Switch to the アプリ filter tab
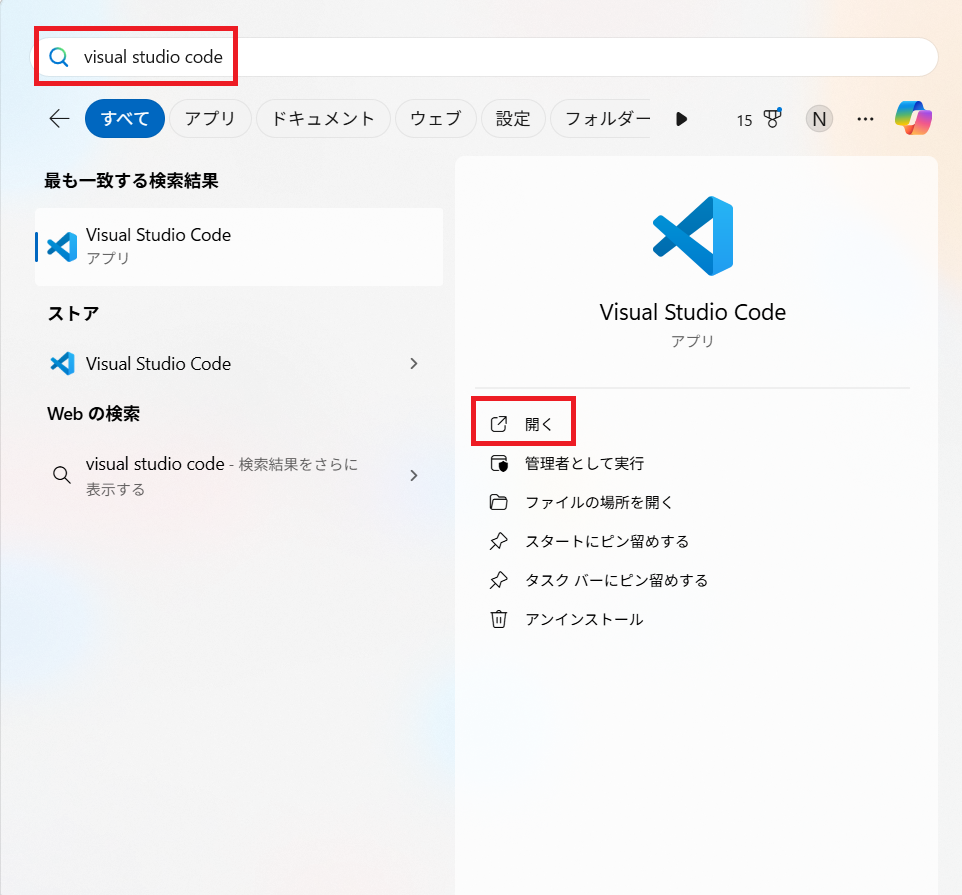This screenshot has height=895, width=962. click(x=210, y=119)
